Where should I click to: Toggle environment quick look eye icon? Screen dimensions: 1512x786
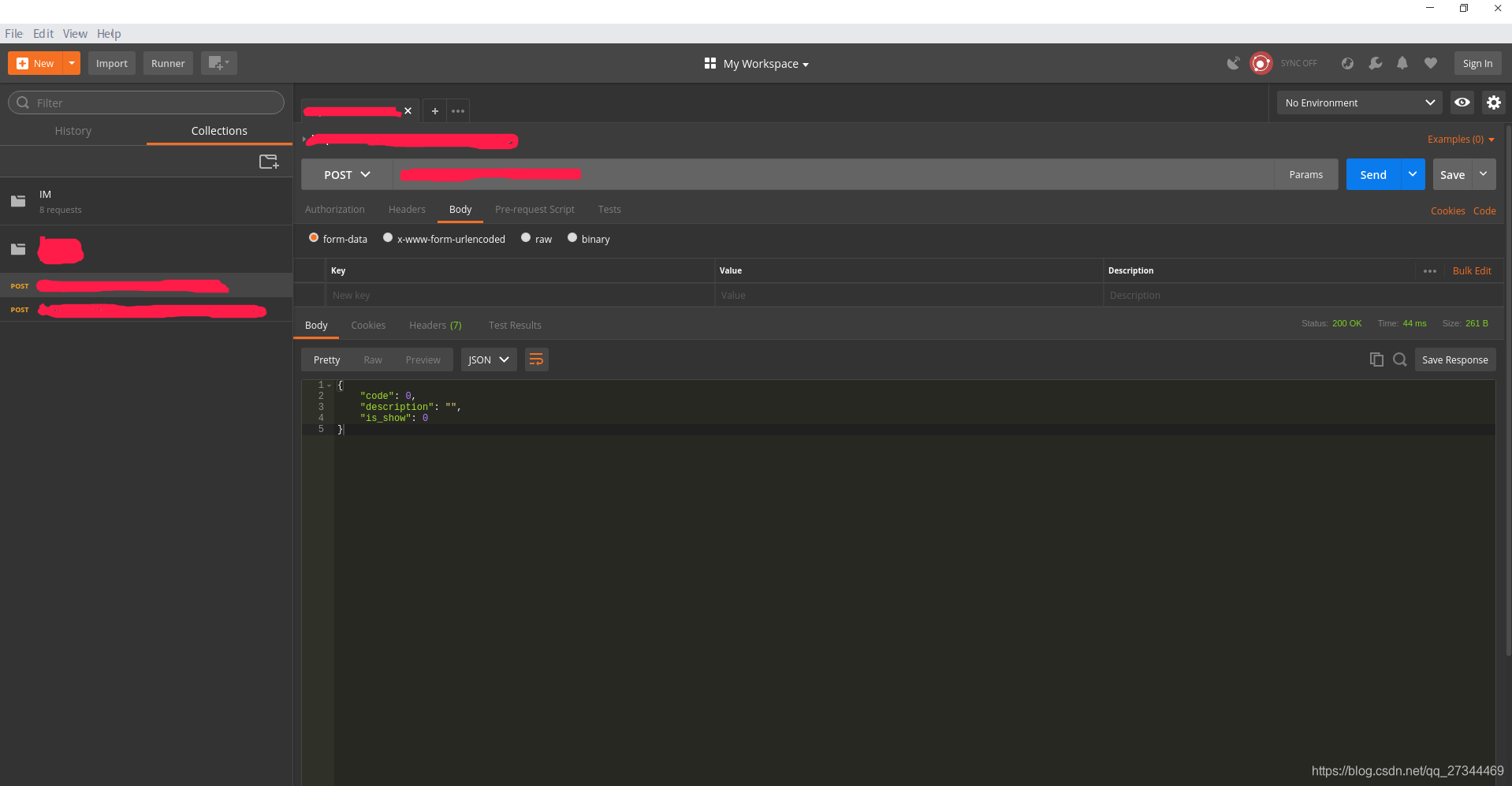coord(1462,102)
